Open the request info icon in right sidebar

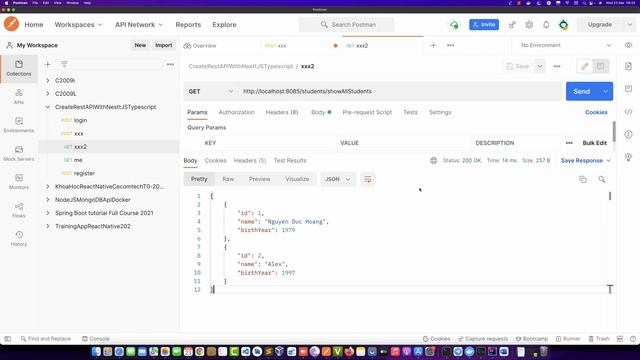tap(628, 134)
